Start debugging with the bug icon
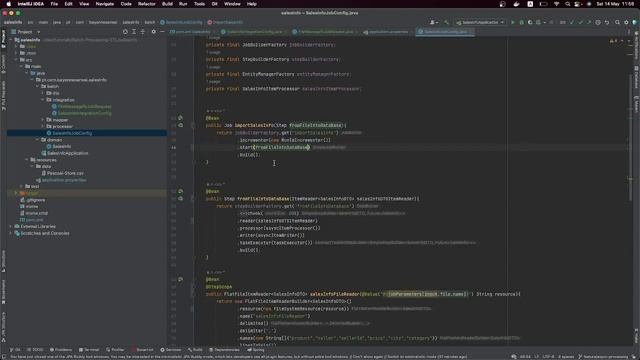Image resolution: width=640 pixels, height=360 pixels. pyautogui.click(x=521, y=22)
